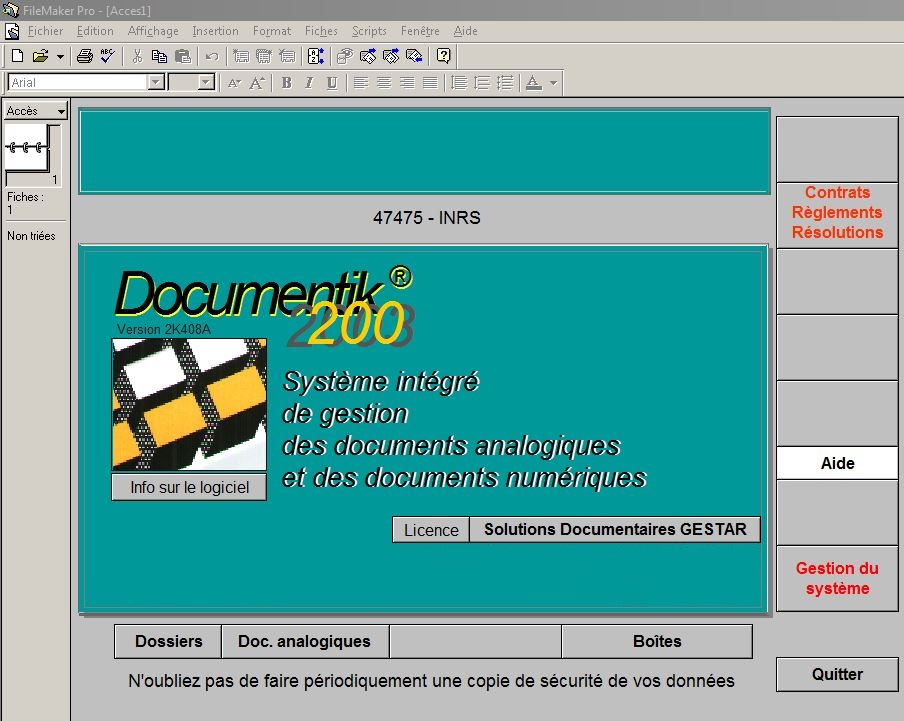The width and height of the screenshot is (904, 721).
Task: Click the New Record toolbar icon
Action: pos(241,56)
